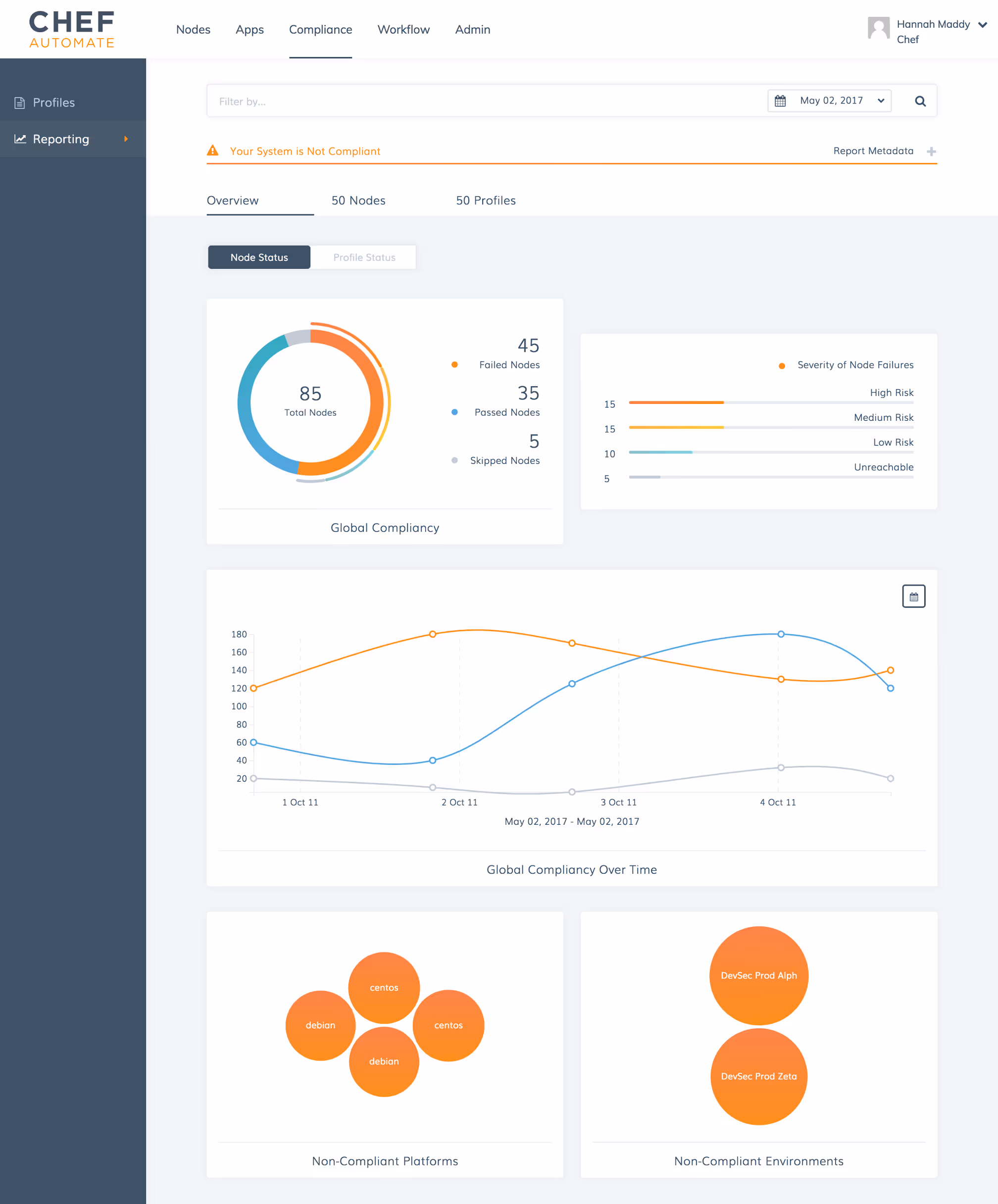Click the Medium Risk severity bar

click(771, 427)
